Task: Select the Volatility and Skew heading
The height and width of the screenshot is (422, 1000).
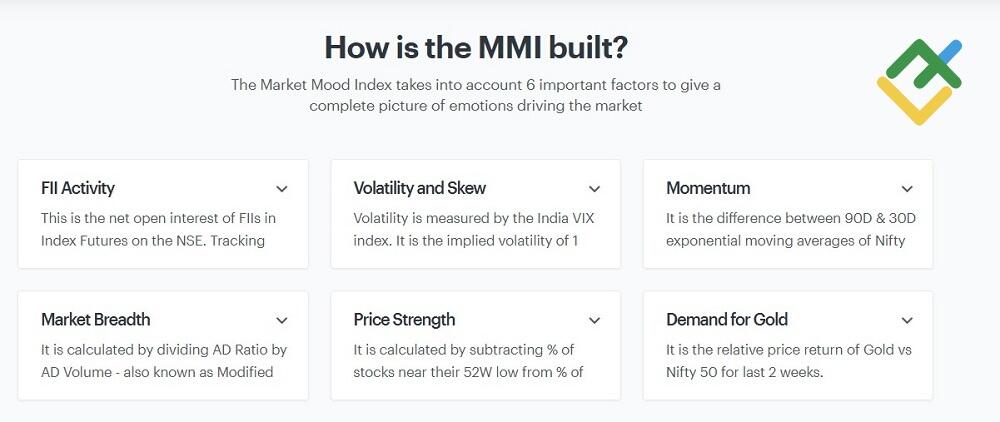Action: coord(420,188)
